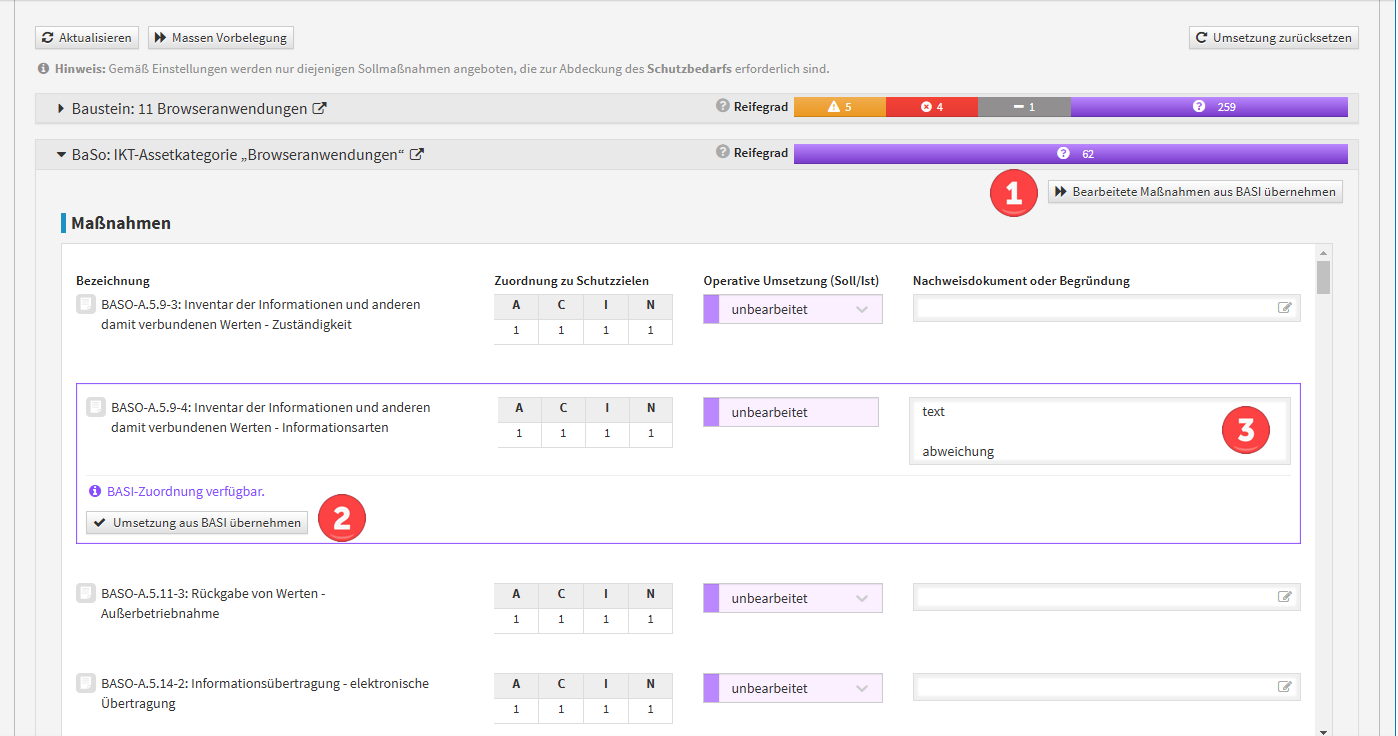Screen dimensions: 1398x736
Task: Toggle checkbox for BASO-A.5.11-3 measure
Action: (x=85, y=593)
